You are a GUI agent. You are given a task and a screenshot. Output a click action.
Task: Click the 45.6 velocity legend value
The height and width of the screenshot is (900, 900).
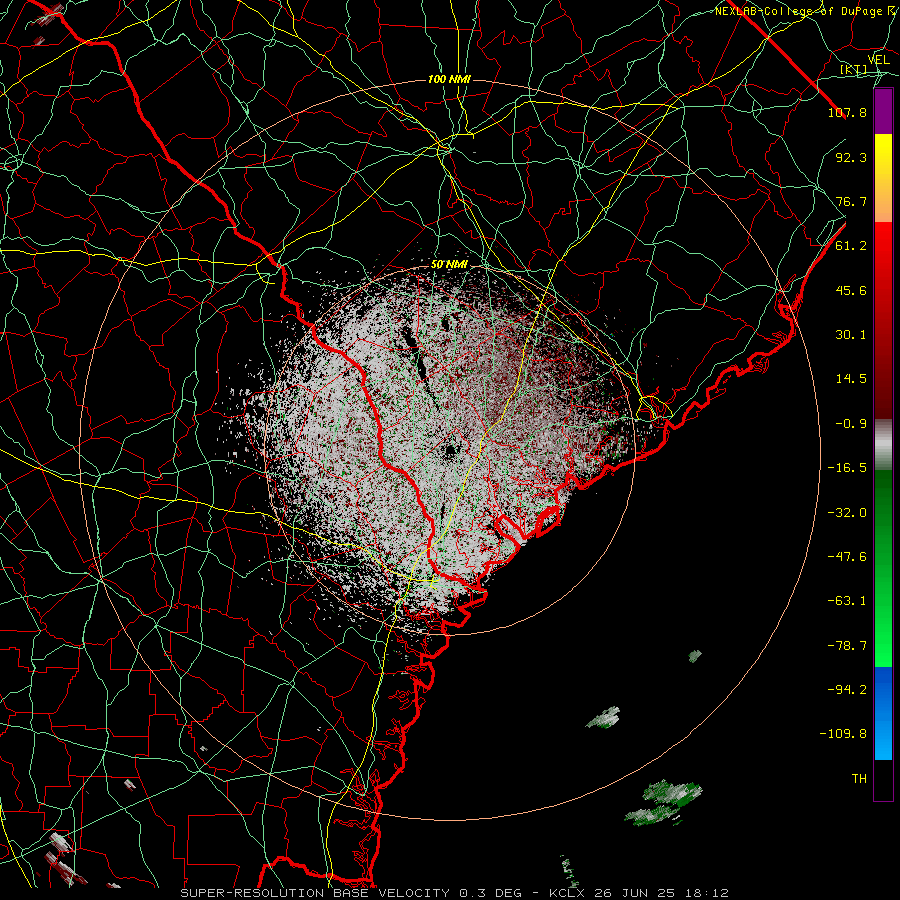851,290
